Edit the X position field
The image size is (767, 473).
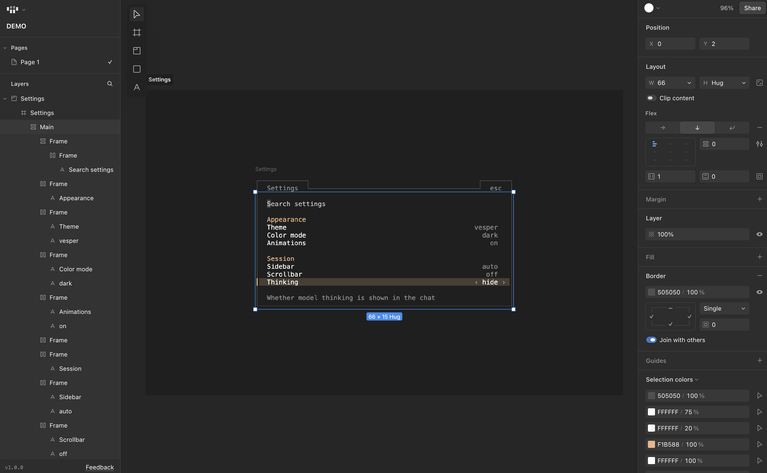click(670, 44)
